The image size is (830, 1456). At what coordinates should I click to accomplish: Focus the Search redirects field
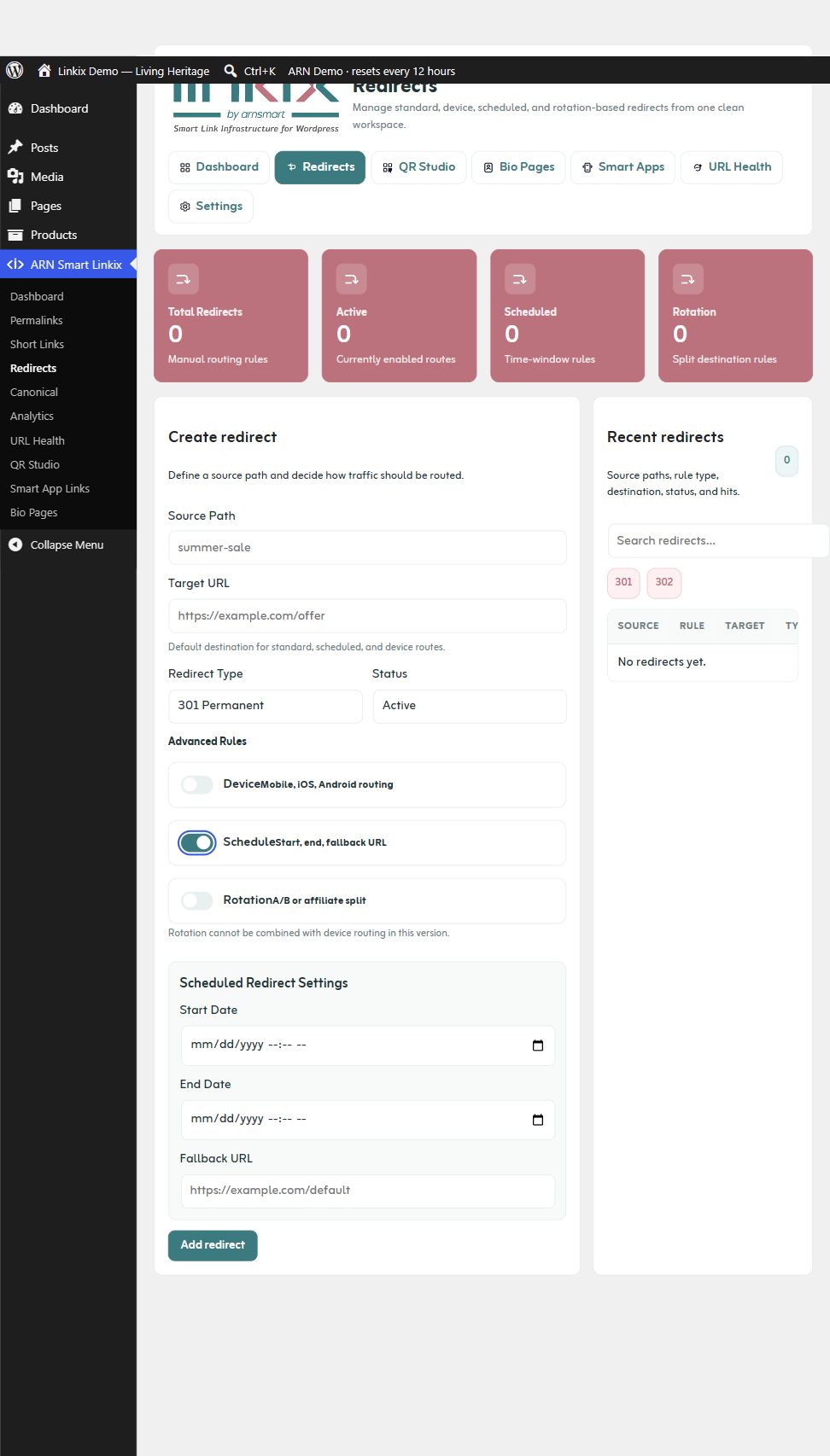[717, 540]
